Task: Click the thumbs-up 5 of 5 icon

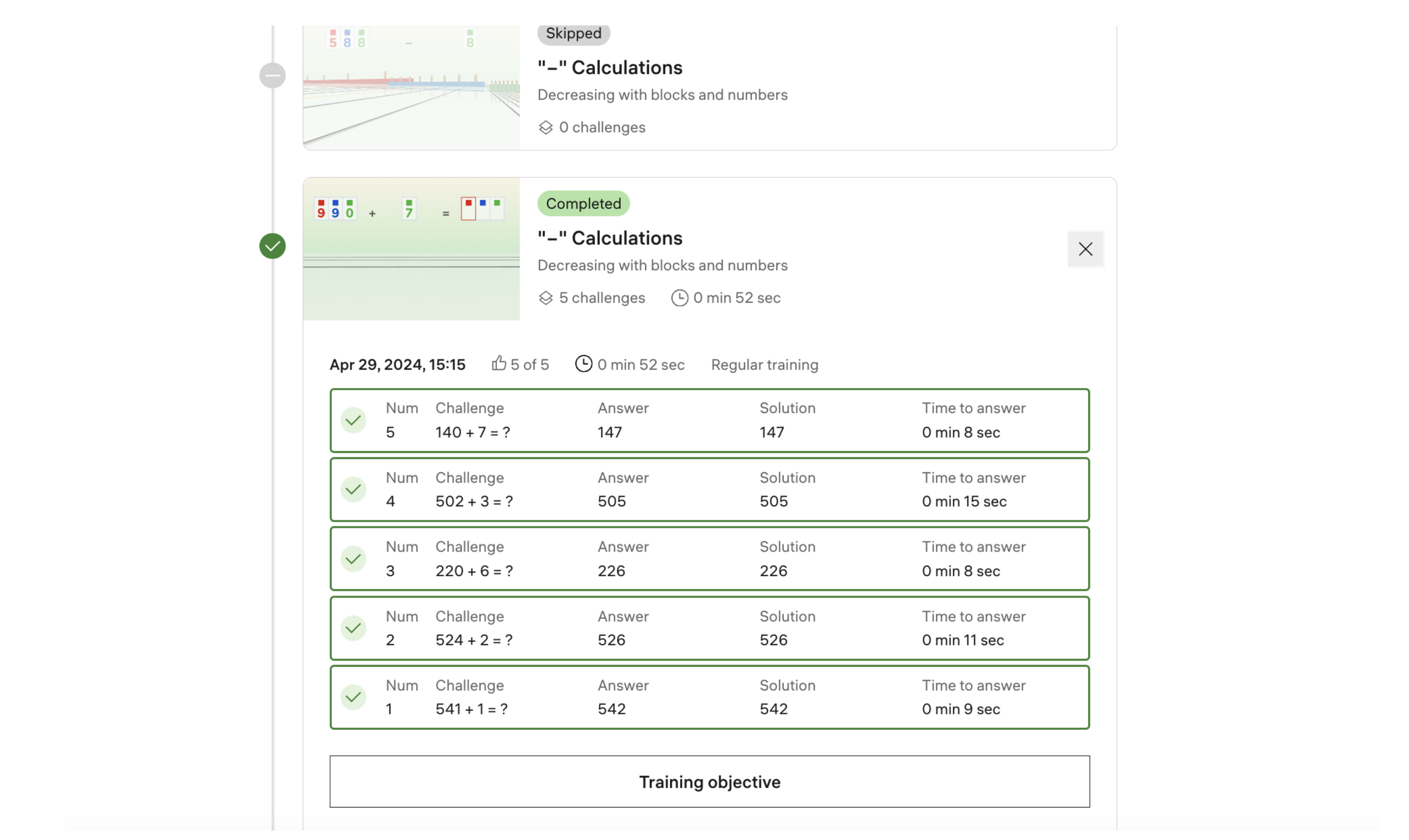Action: pos(498,363)
